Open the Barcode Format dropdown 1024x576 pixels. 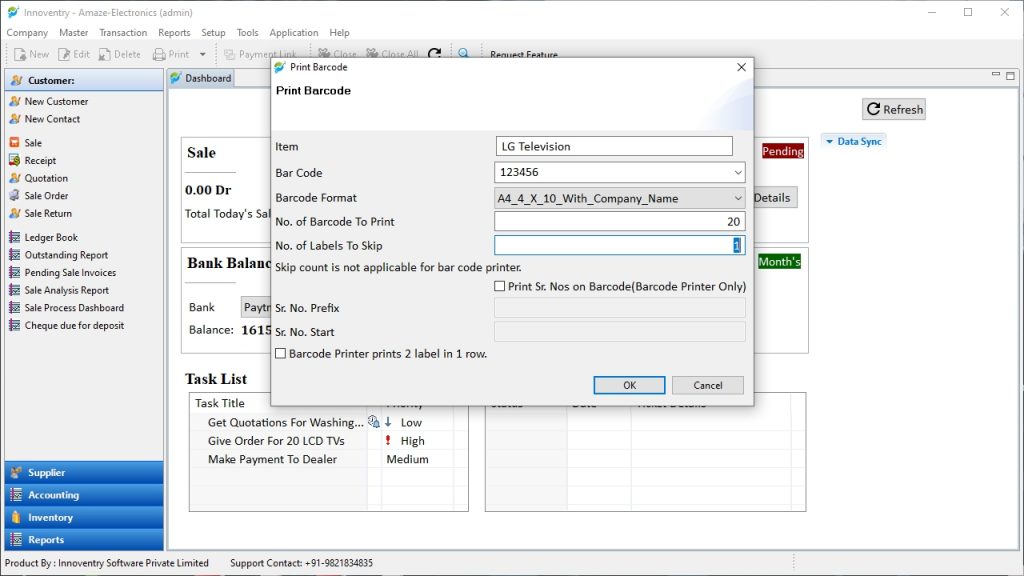[738, 198]
